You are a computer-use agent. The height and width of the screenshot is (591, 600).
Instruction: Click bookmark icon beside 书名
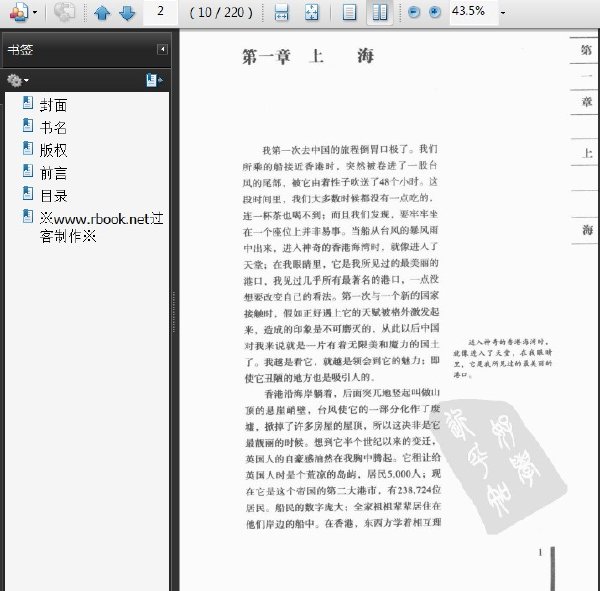(28, 125)
